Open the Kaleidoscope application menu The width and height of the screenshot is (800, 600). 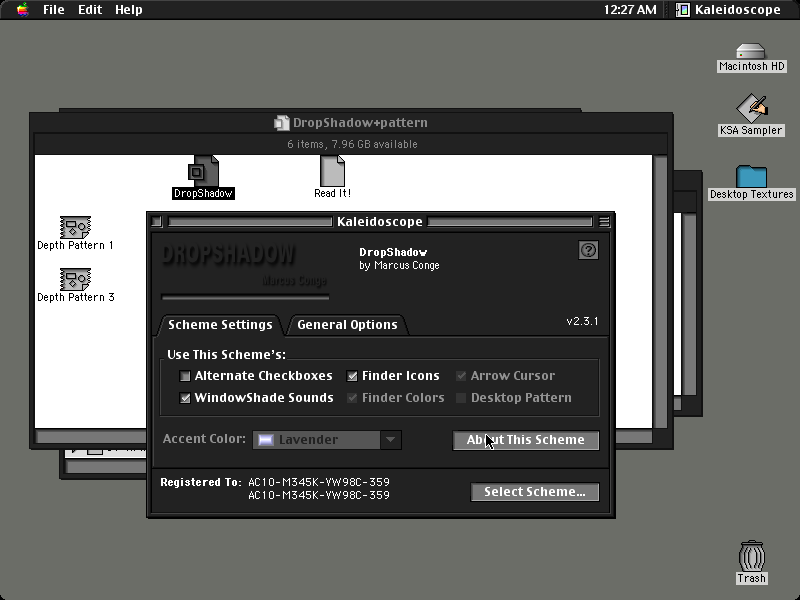pyautogui.click(x=729, y=10)
